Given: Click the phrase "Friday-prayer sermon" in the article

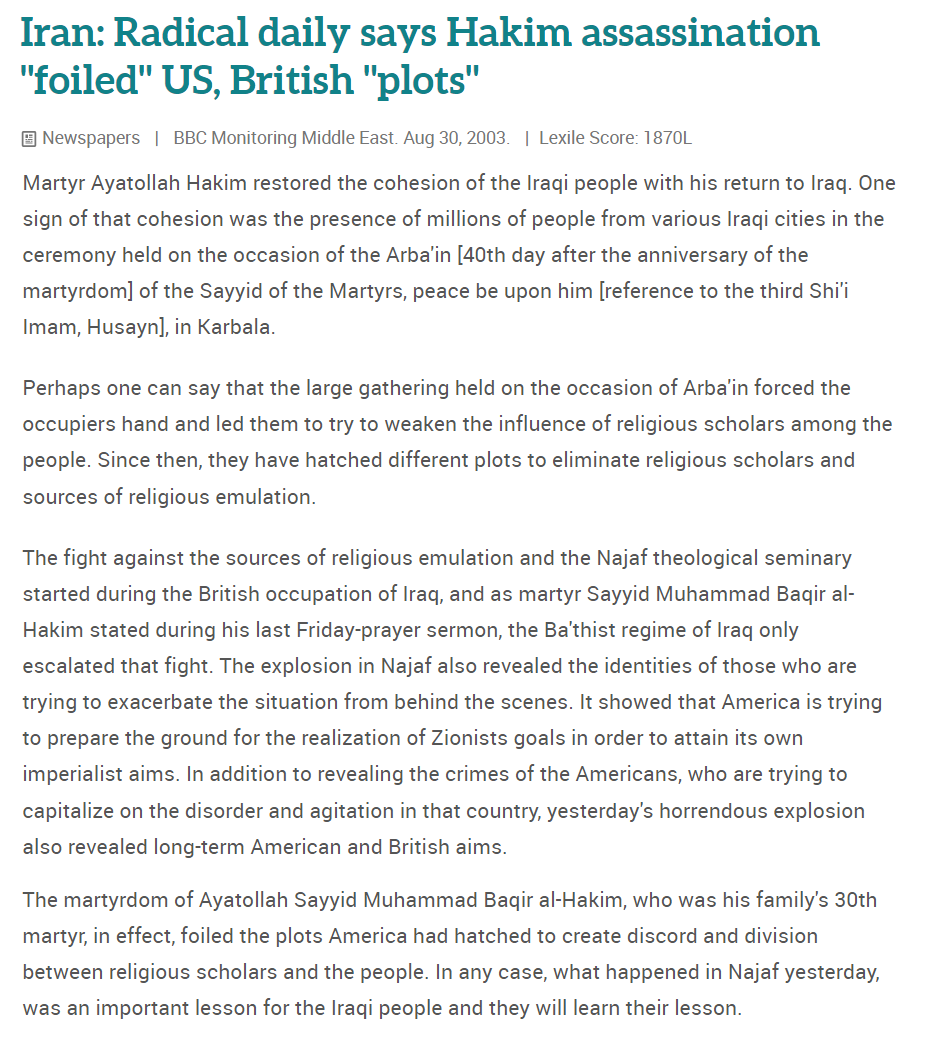Looking at the screenshot, I should click(406, 630).
